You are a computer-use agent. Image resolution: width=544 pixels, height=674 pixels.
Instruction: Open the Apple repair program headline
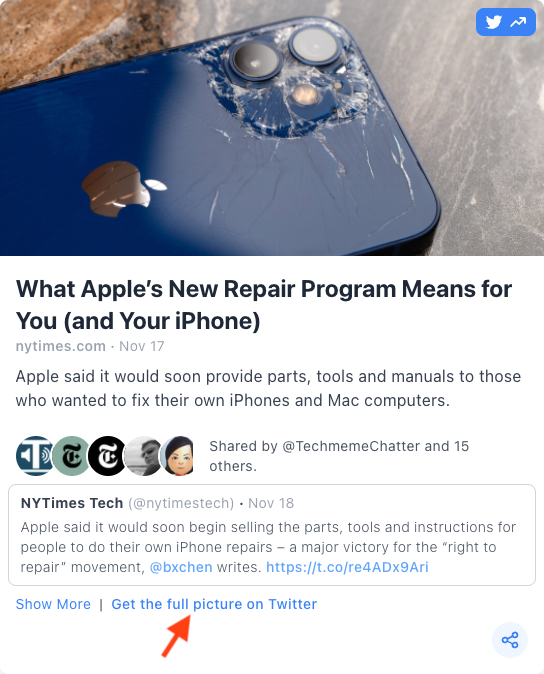point(263,305)
